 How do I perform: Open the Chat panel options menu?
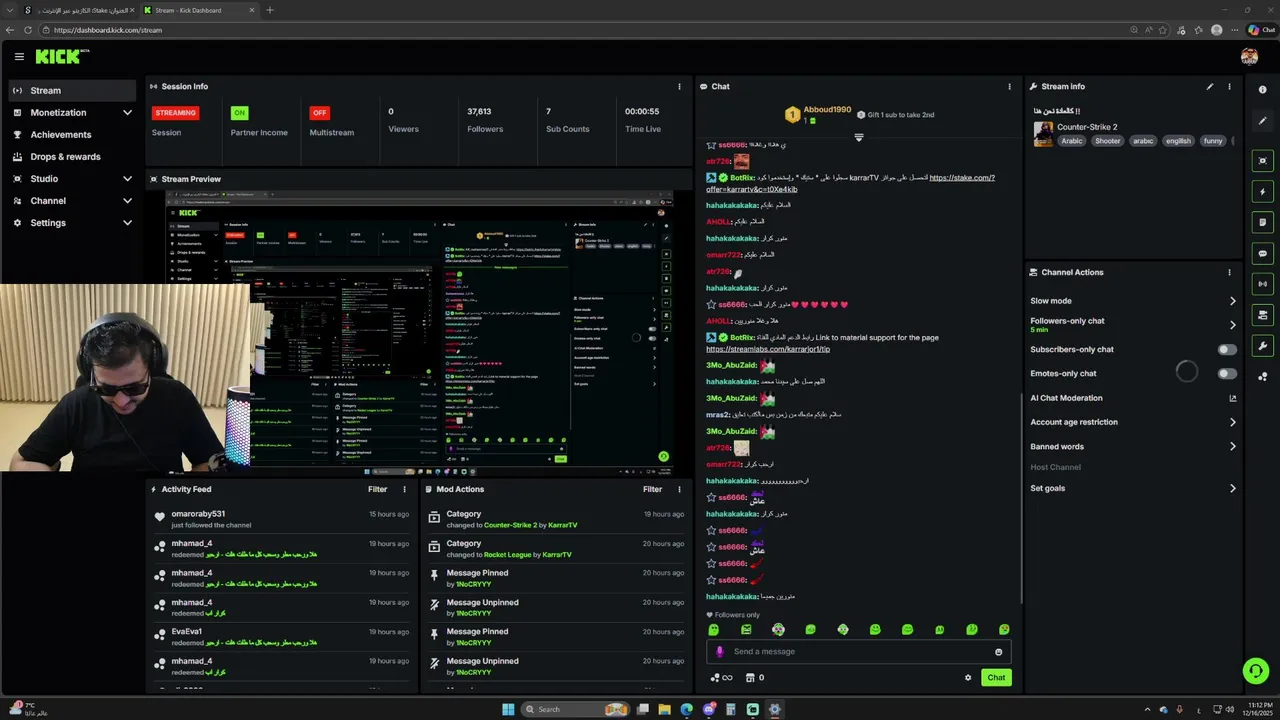click(x=1009, y=86)
